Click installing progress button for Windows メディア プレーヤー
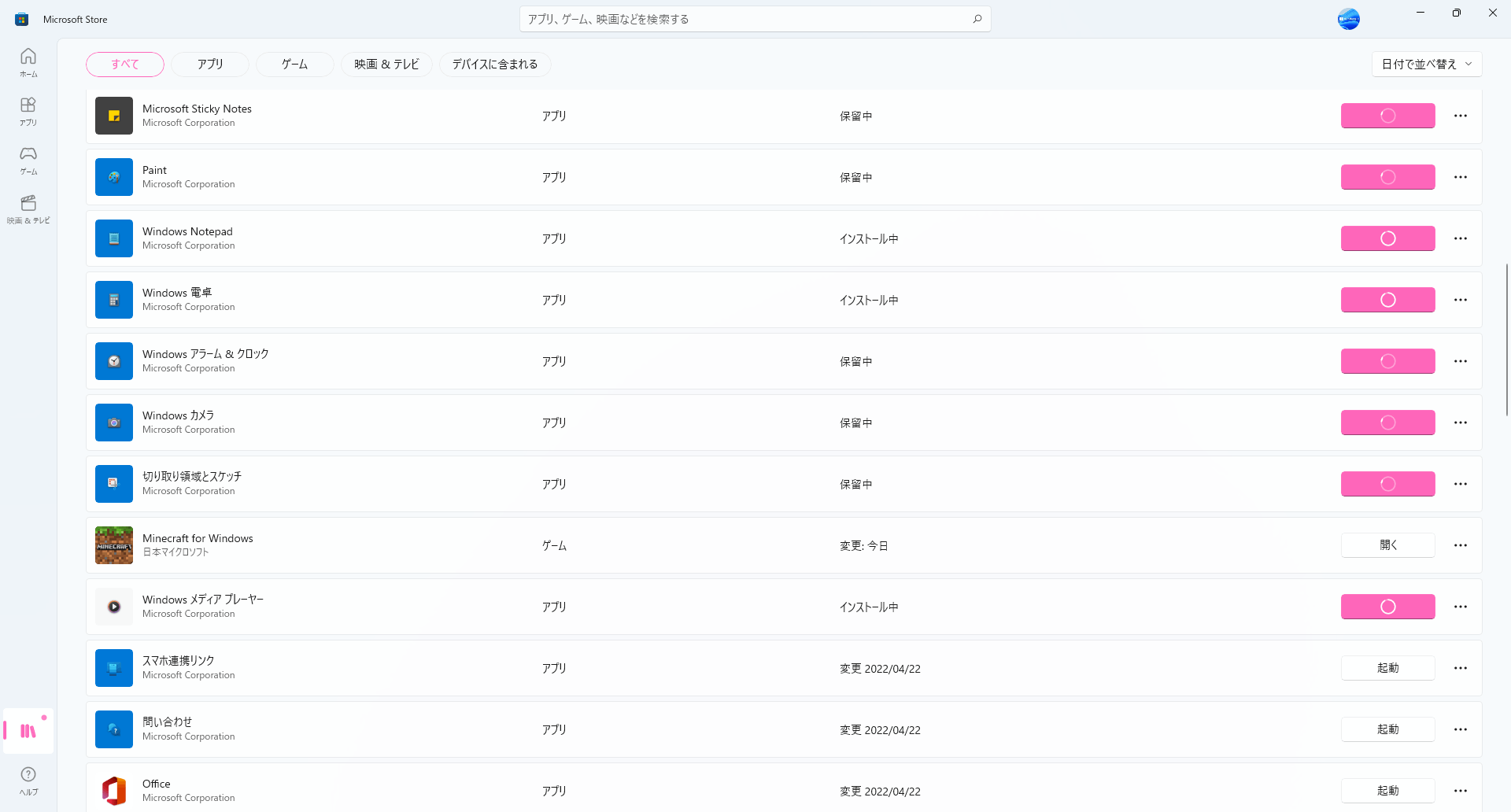Viewport: 1511px width, 812px height. pos(1388,607)
